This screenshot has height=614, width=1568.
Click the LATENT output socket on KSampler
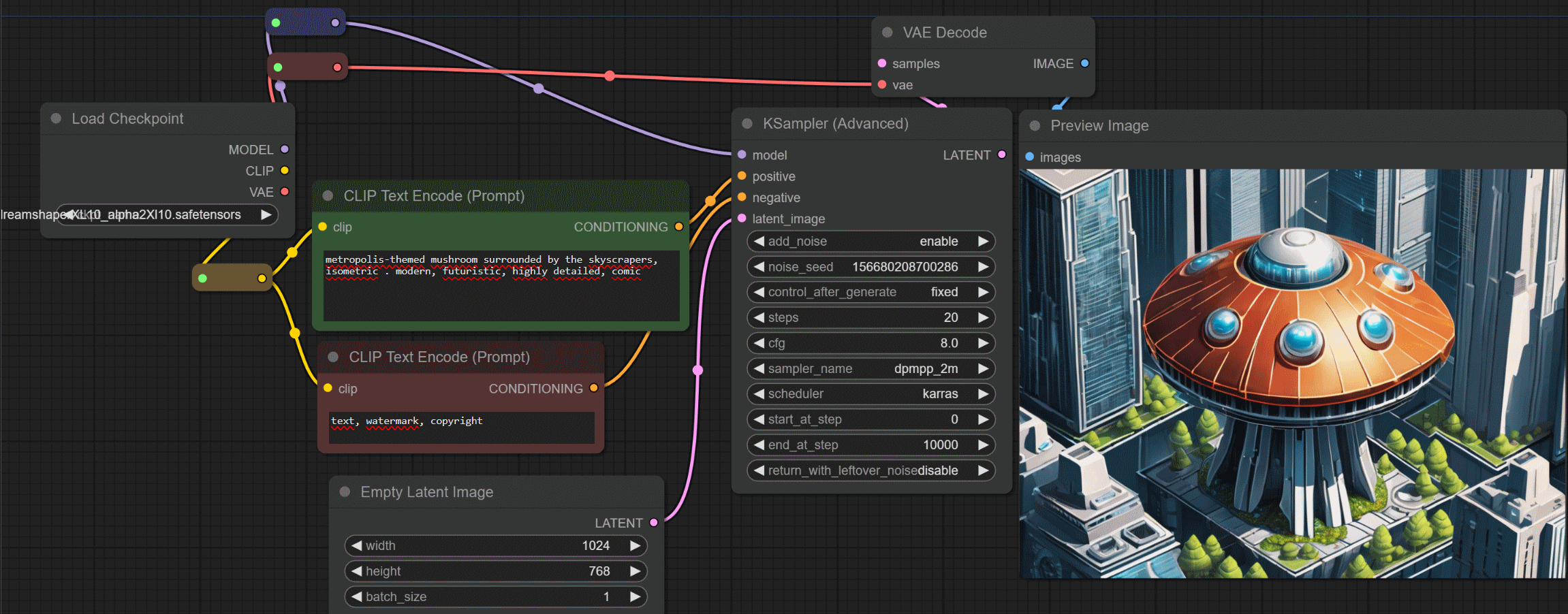pos(1001,155)
